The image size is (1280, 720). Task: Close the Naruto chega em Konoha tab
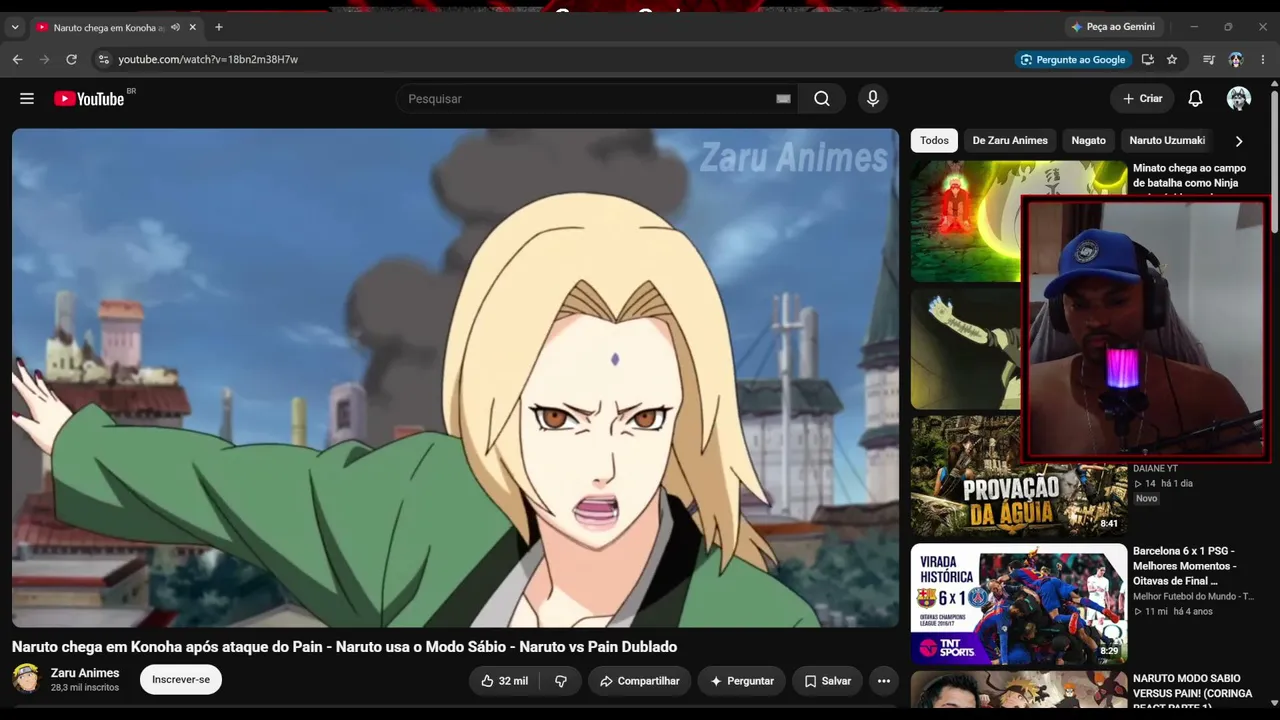[x=193, y=27]
